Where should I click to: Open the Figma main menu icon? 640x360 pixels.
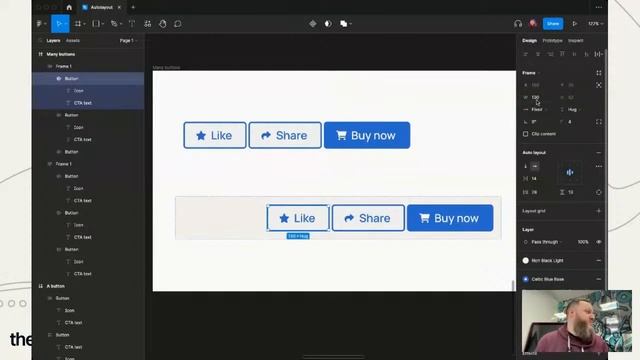tap(40, 24)
